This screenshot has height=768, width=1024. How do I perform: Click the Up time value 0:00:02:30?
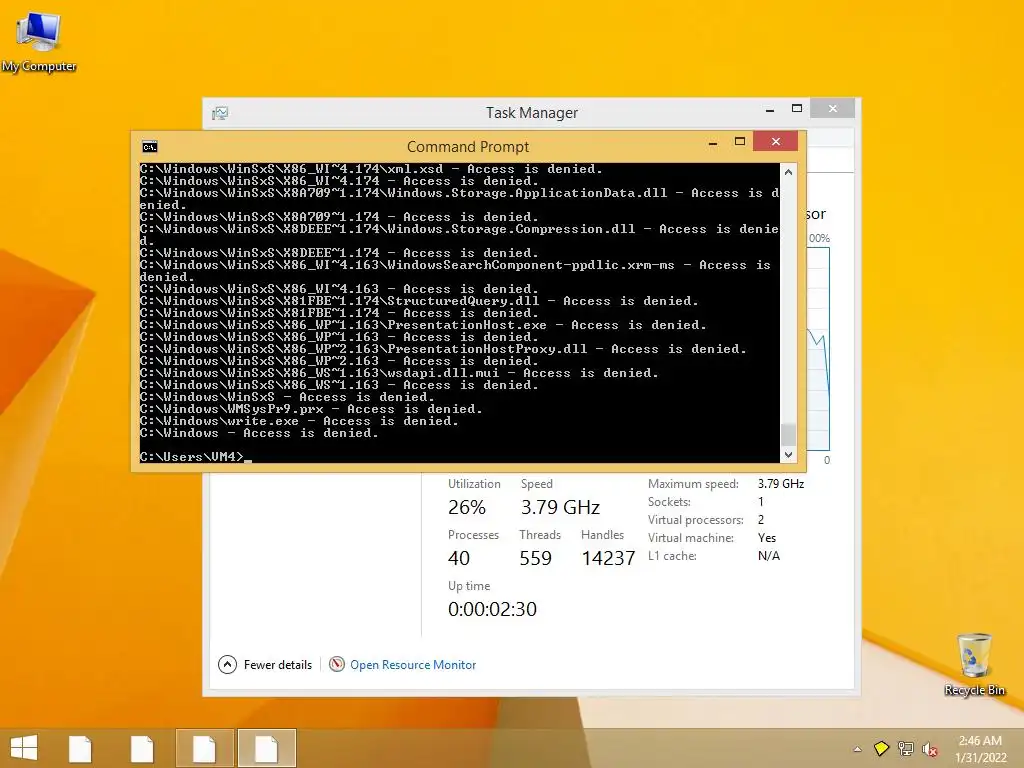pos(492,609)
